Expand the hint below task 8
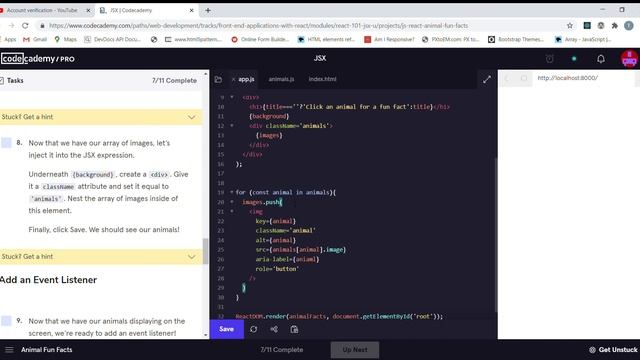Viewport: 640px width, 360px height. [101, 257]
